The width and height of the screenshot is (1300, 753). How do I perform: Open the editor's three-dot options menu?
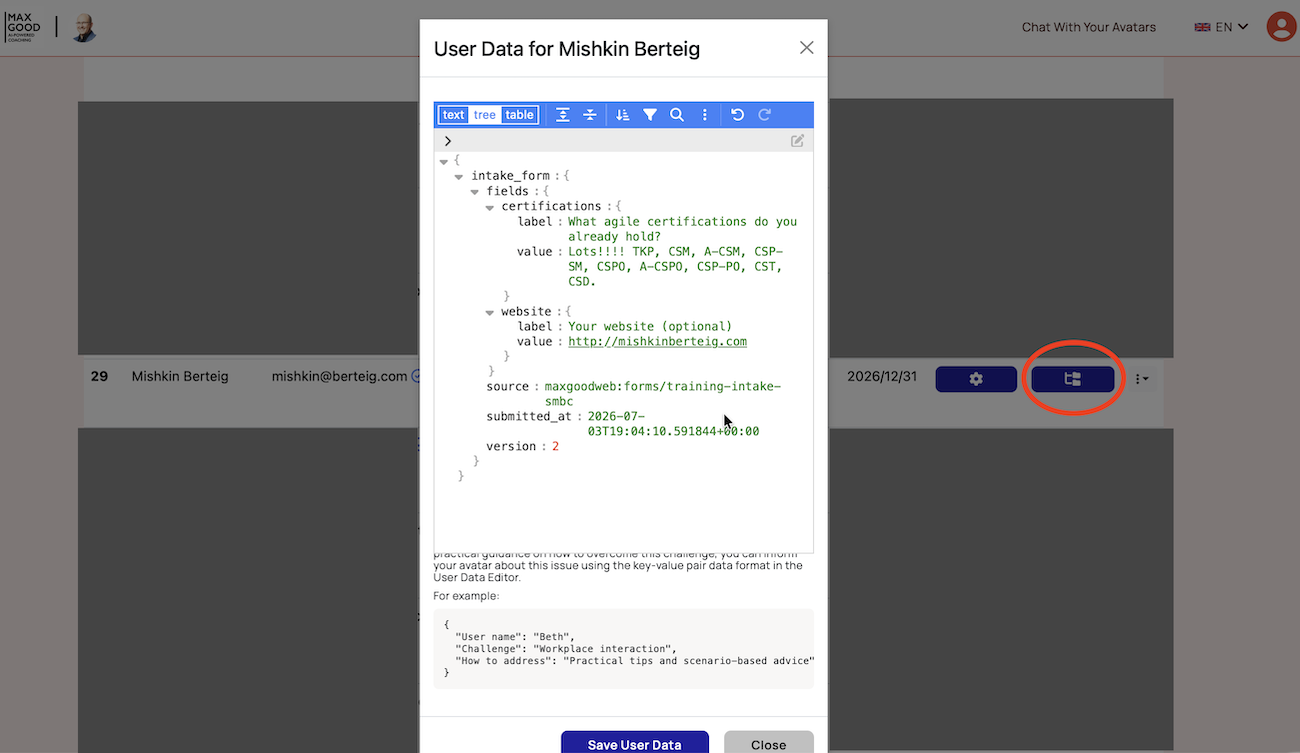pyautogui.click(x=705, y=115)
